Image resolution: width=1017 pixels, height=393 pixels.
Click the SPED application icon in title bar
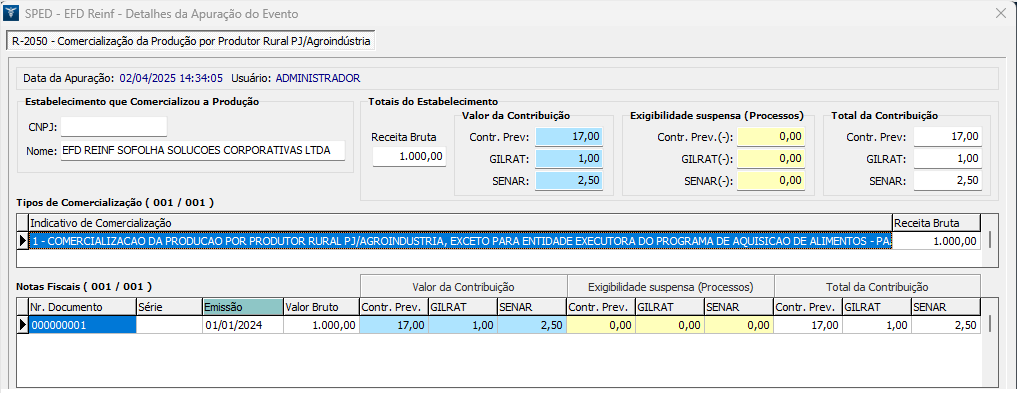[11, 14]
